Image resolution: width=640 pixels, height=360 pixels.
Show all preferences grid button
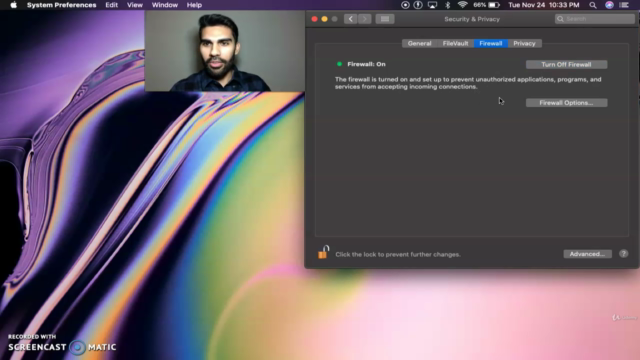click(x=385, y=19)
